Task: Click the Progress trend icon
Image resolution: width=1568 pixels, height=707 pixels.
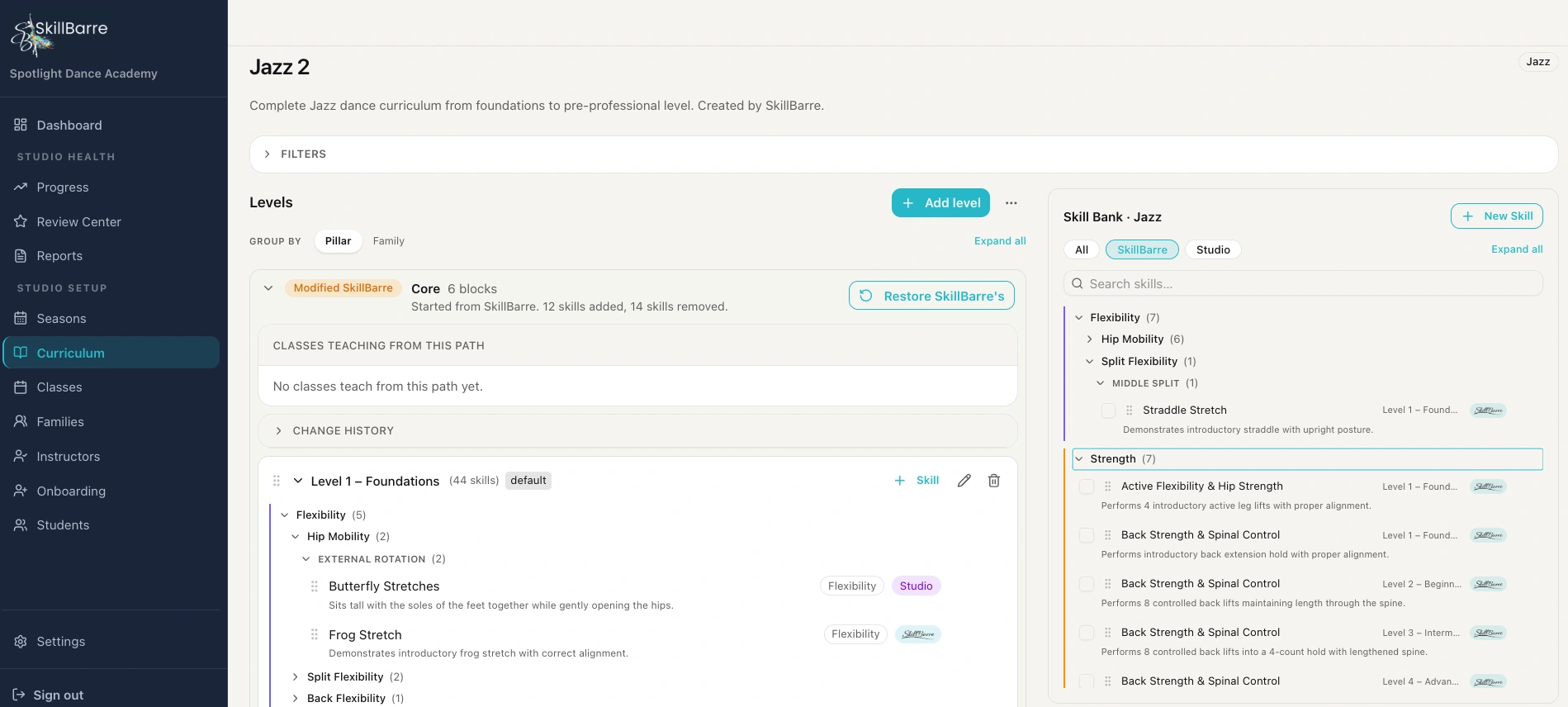Action: tap(21, 187)
